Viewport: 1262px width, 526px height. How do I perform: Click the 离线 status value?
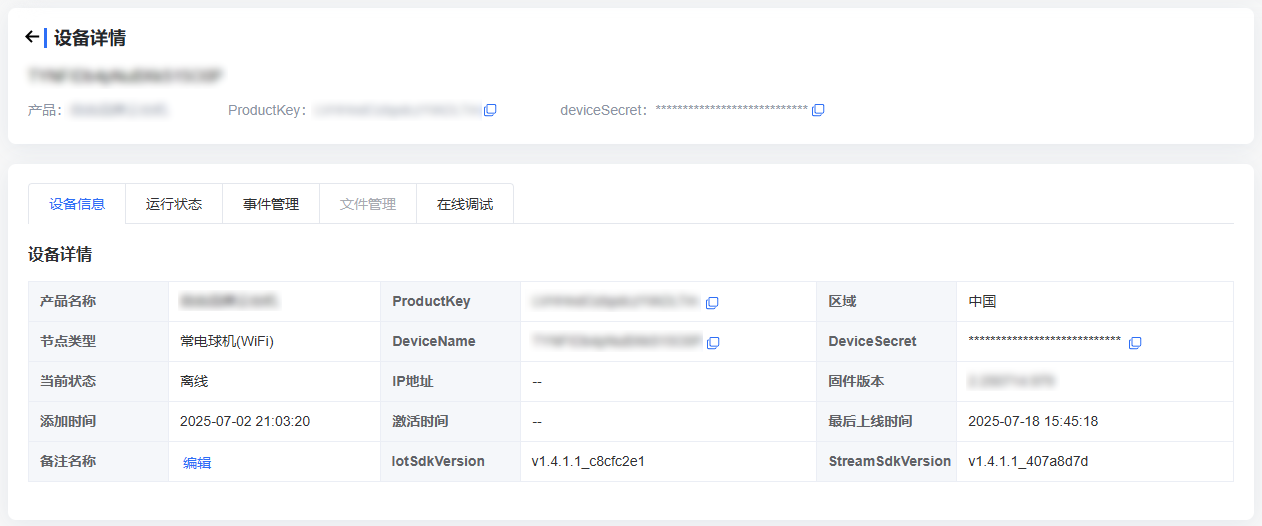(194, 381)
